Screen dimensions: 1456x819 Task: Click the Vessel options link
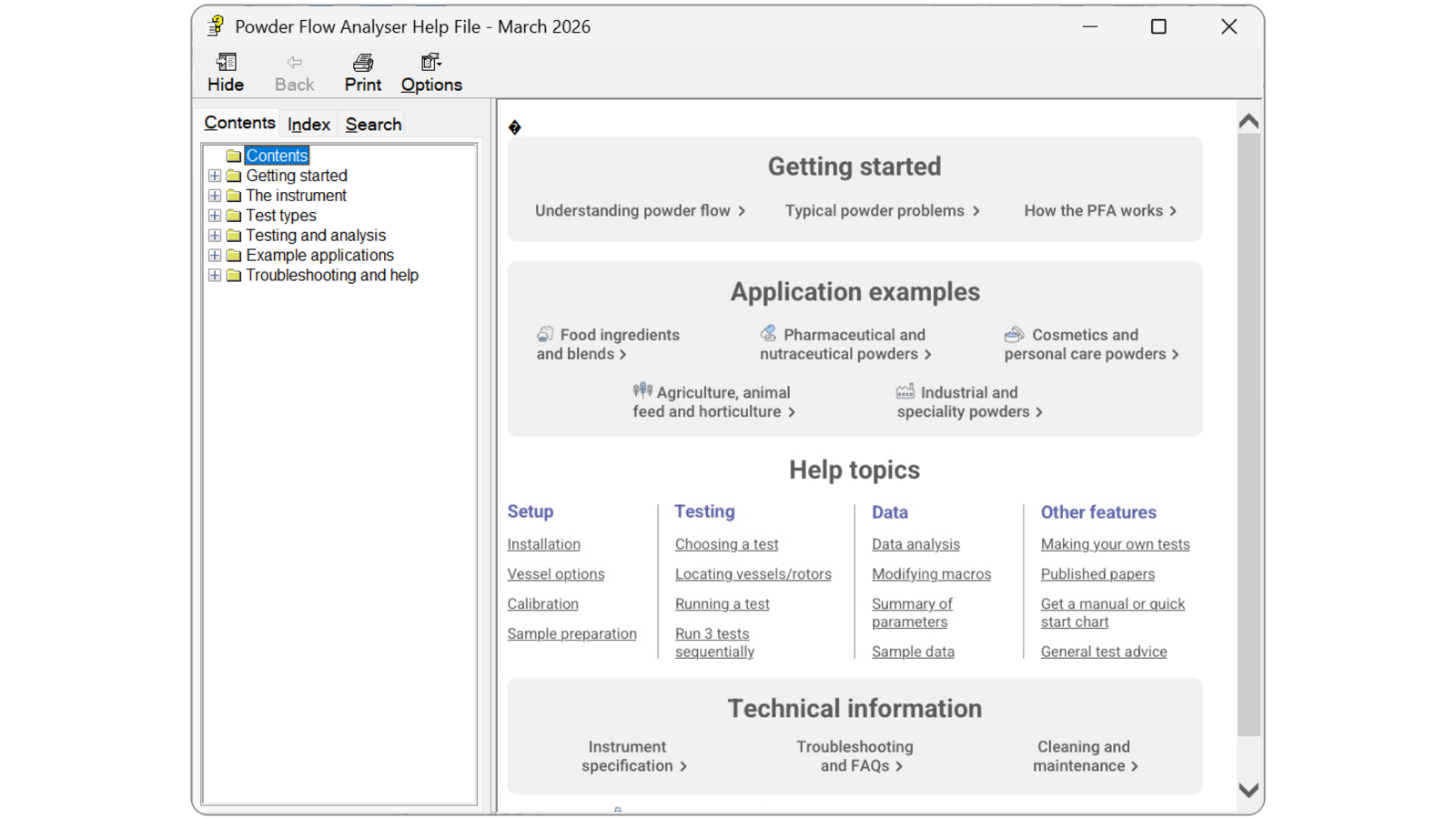556,574
